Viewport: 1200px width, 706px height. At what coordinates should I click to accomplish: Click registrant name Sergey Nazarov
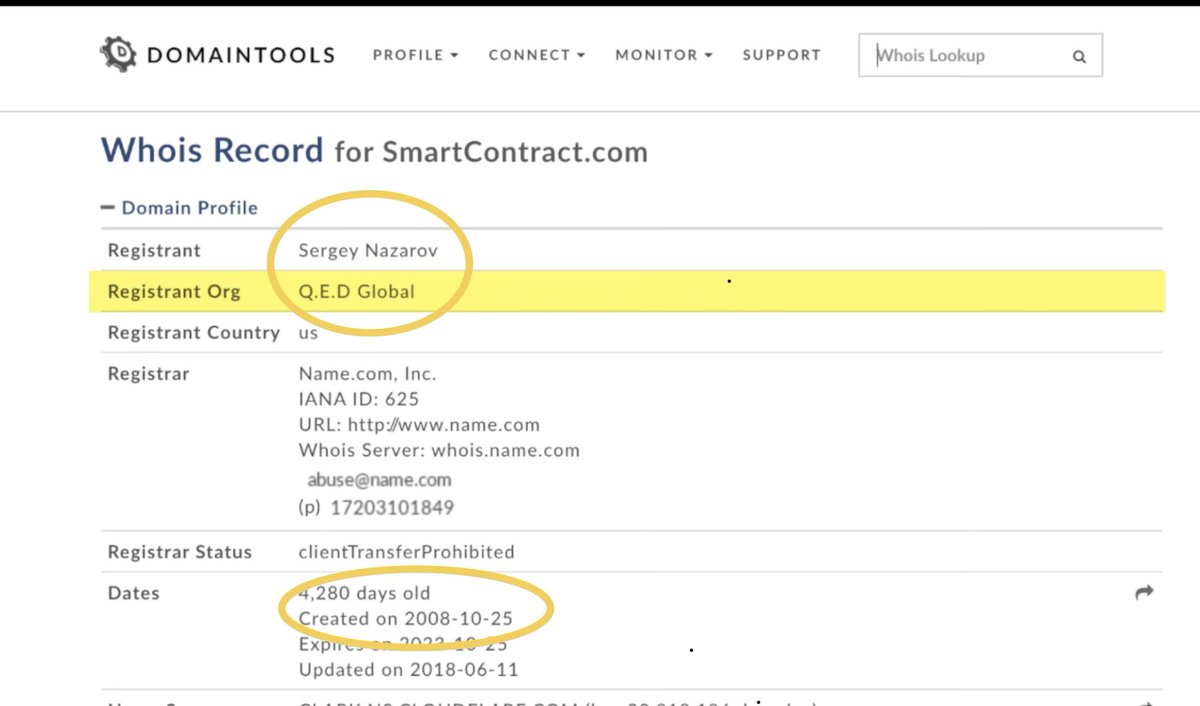click(368, 250)
